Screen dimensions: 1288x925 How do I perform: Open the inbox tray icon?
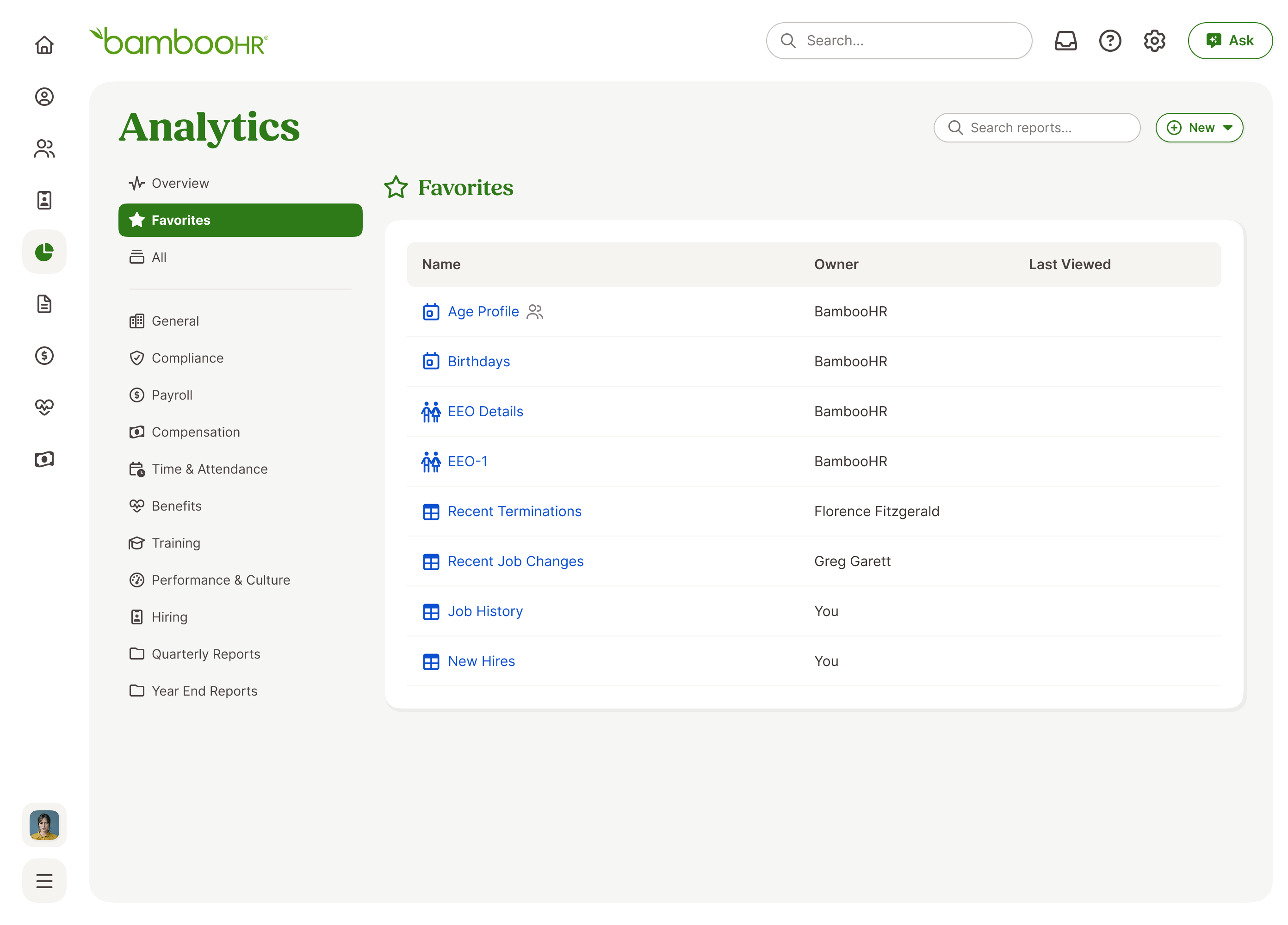pyautogui.click(x=1065, y=41)
